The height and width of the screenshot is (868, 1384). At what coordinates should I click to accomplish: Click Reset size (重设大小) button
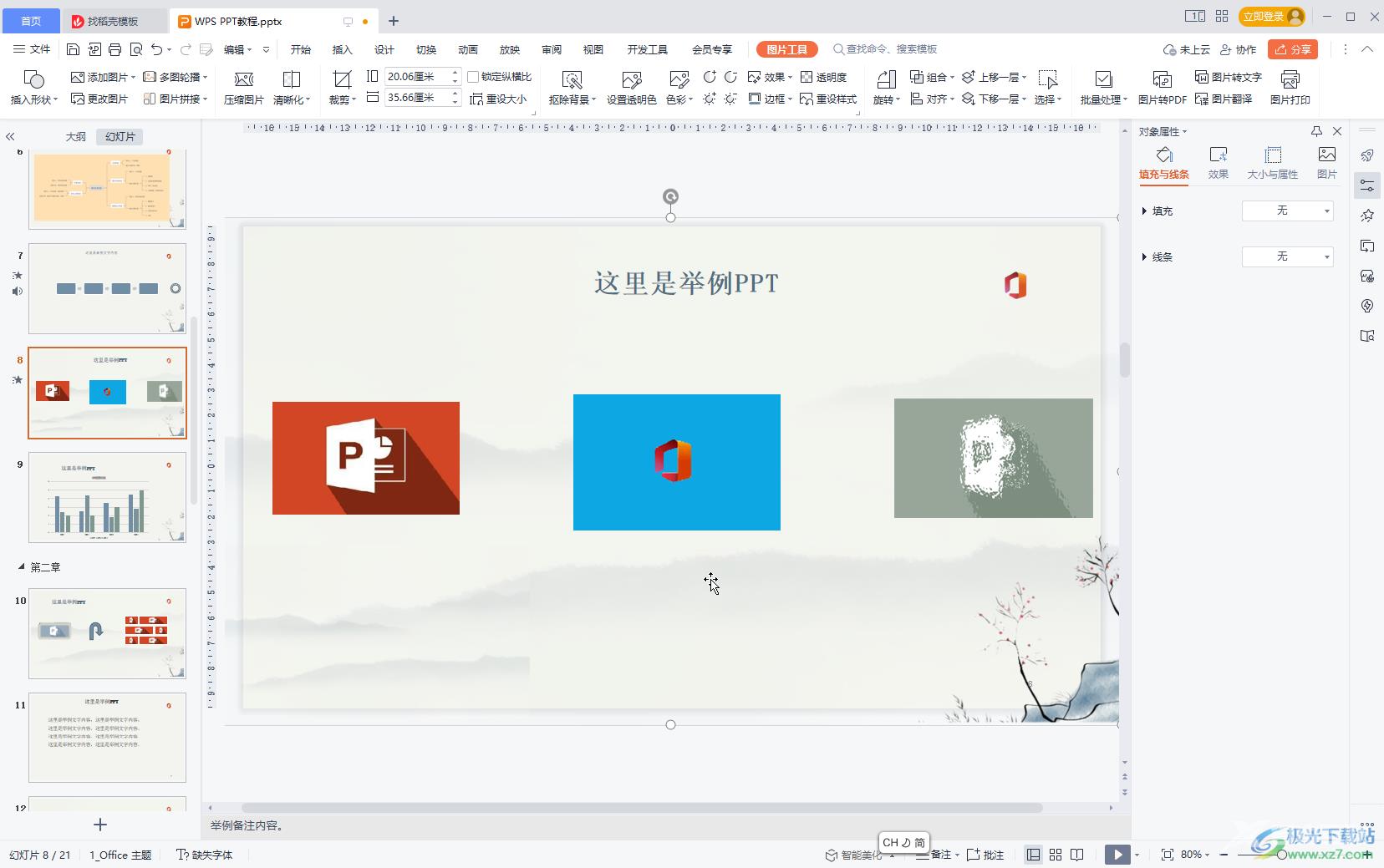pyautogui.click(x=498, y=99)
